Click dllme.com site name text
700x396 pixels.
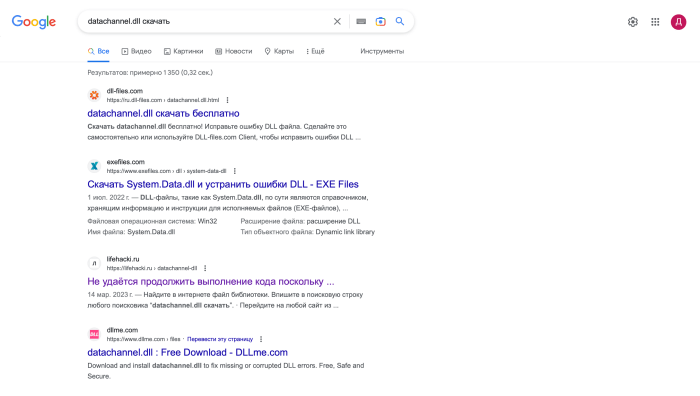(x=122, y=330)
